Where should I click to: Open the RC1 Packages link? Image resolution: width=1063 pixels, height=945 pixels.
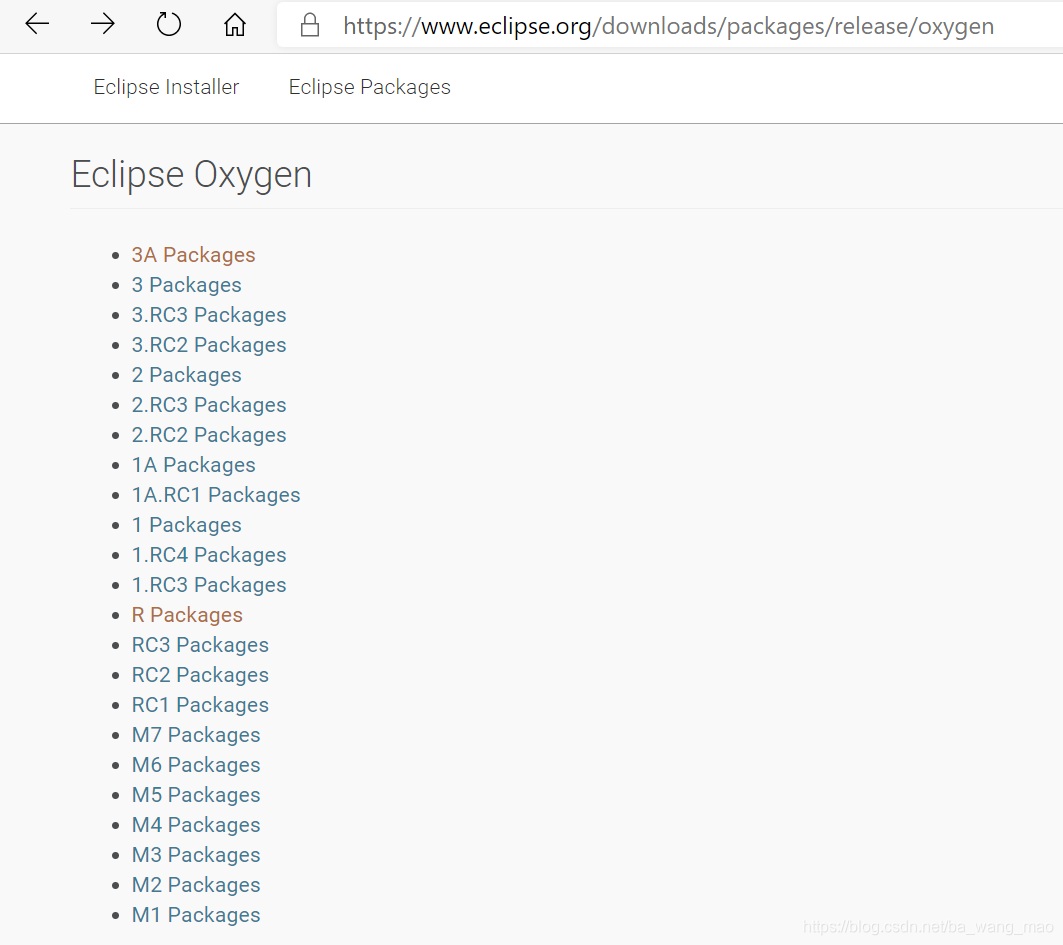coord(200,705)
